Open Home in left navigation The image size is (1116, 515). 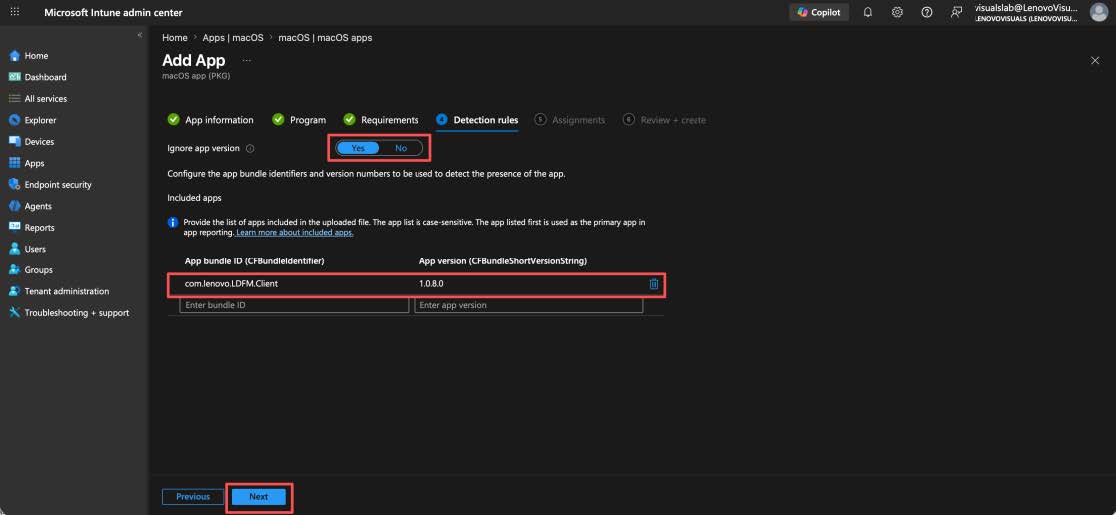click(x=36, y=55)
